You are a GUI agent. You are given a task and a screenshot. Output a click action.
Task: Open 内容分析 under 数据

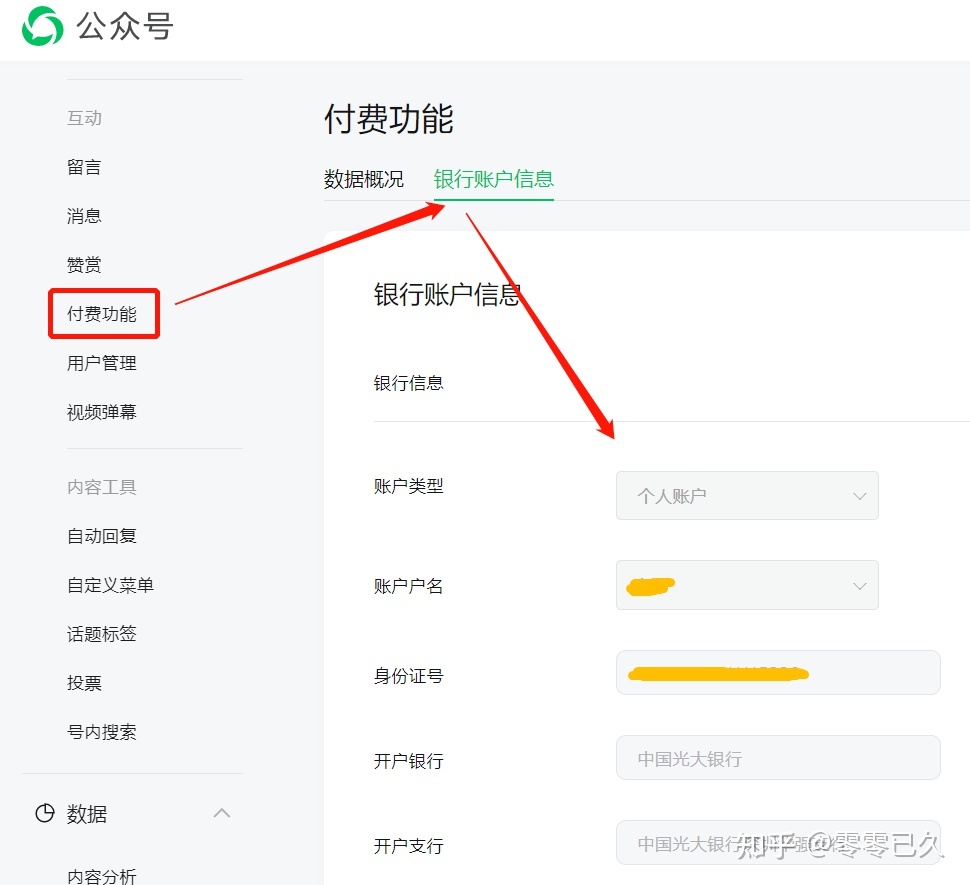click(x=102, y=876)
